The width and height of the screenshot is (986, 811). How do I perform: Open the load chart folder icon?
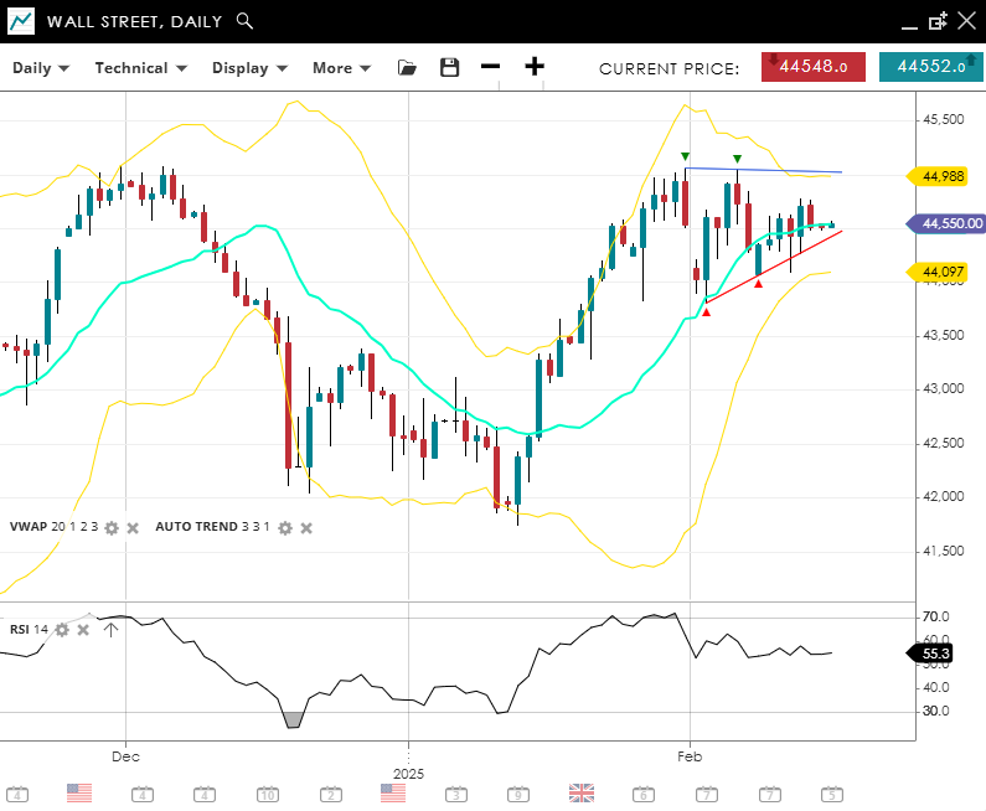(x=407, y=67)
